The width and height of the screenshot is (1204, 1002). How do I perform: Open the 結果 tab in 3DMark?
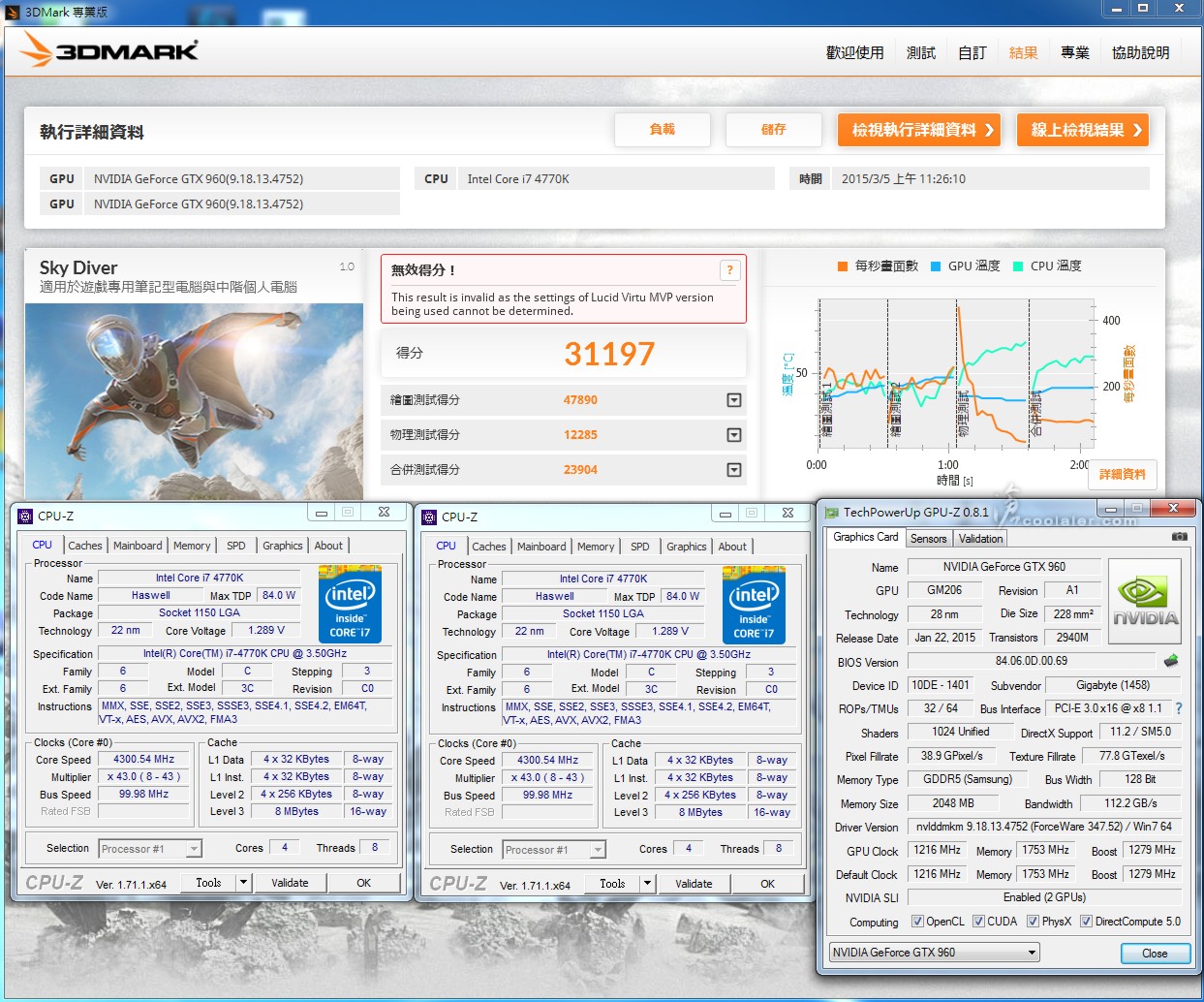click(1023, 52)
